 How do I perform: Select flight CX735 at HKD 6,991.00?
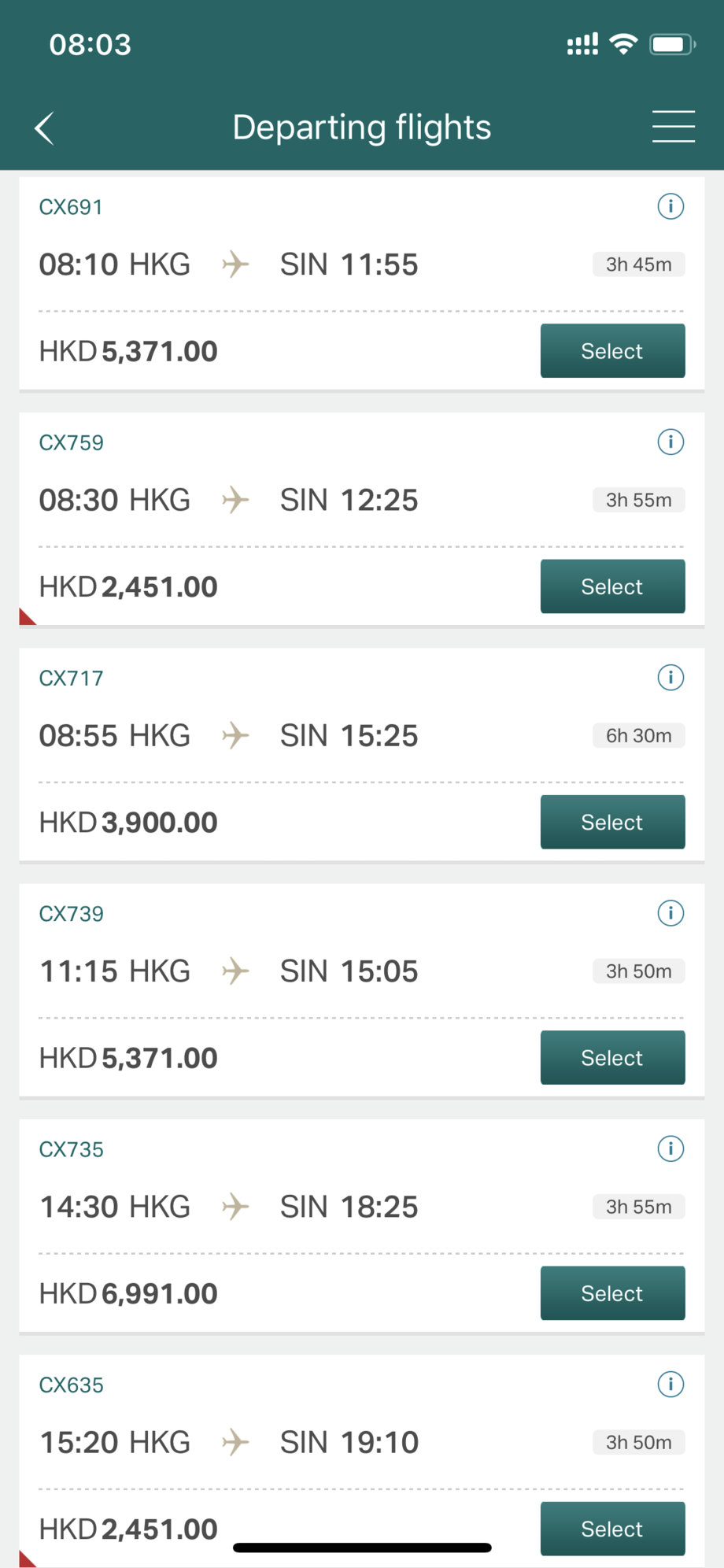612,1293
